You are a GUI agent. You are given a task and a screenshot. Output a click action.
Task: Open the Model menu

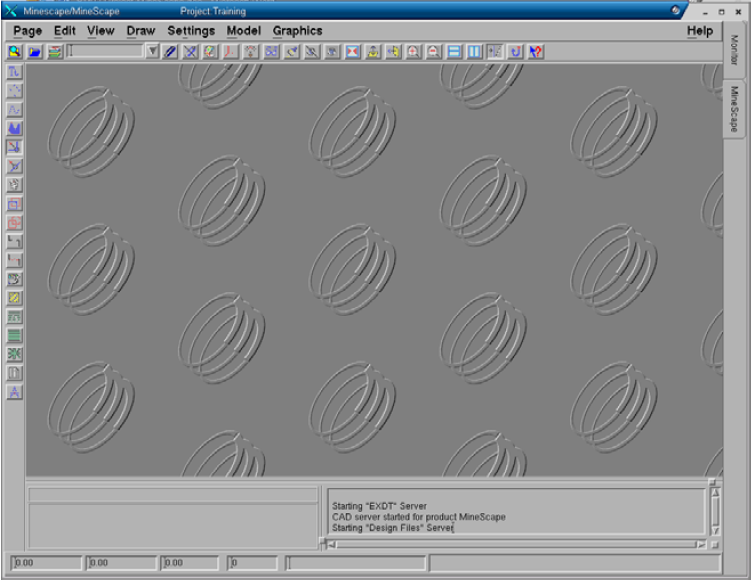(x=244, y=31)
